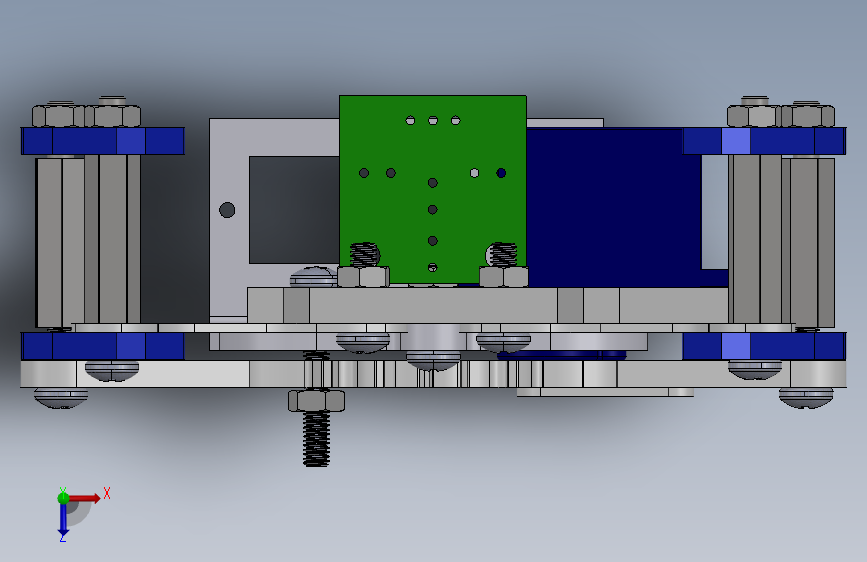This screenshot has height=562, width=867.
Task: Click the blue Z axis of orientation triad
Action: [x=63, y=520]
